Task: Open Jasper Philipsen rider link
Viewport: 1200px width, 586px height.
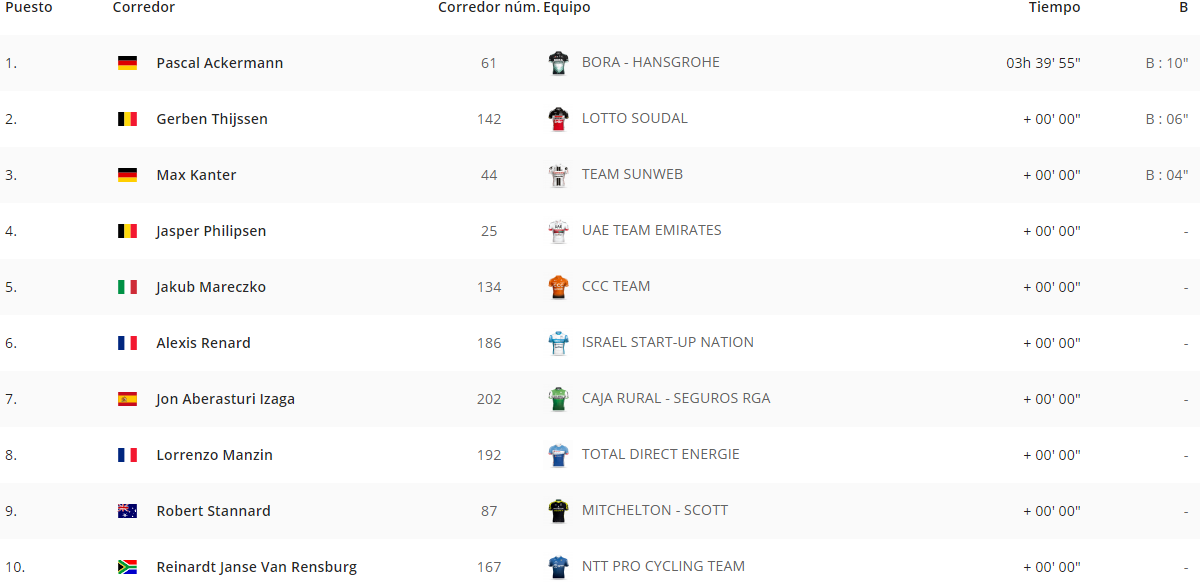Action: pyautogui.click(x=211, y=231)
